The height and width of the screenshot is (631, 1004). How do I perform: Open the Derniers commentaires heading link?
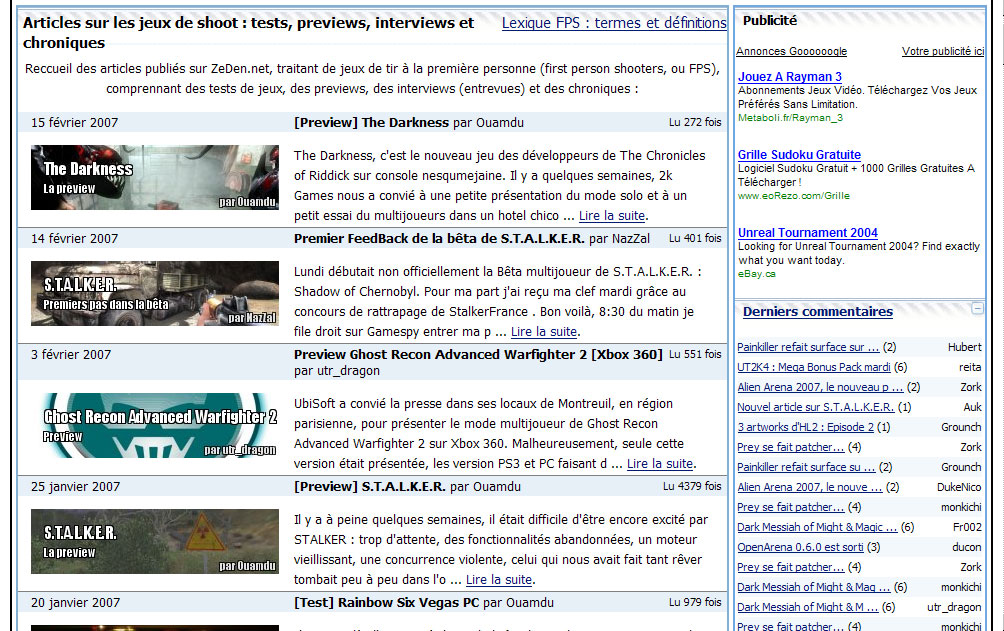tap(818, 312)
